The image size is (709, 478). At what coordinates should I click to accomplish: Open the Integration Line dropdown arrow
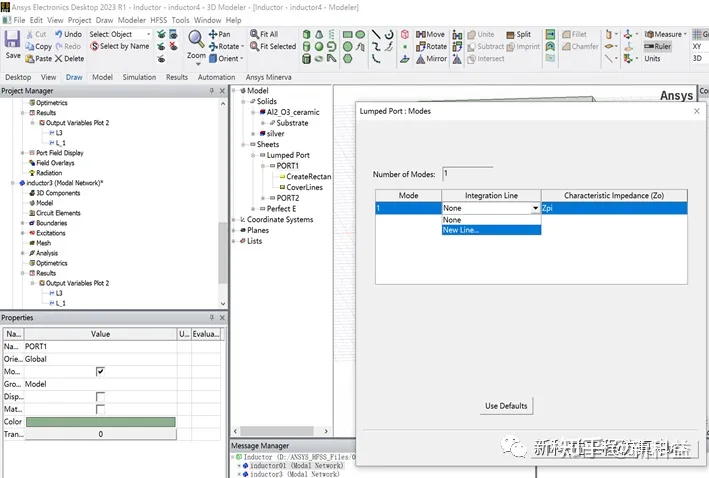(x=535, y=208)
